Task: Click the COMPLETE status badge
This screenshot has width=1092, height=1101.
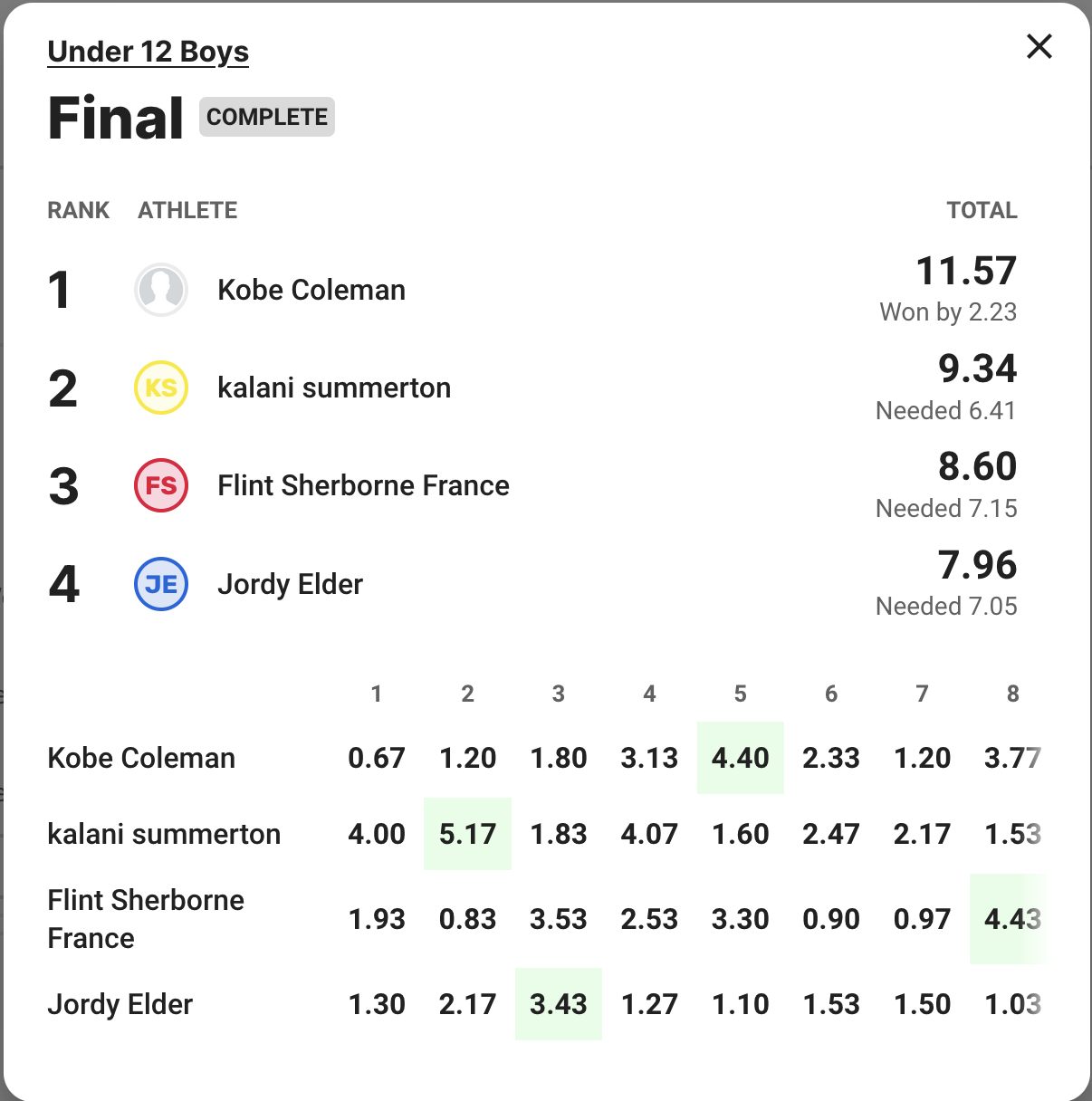Action: click(x=267, y=117)
